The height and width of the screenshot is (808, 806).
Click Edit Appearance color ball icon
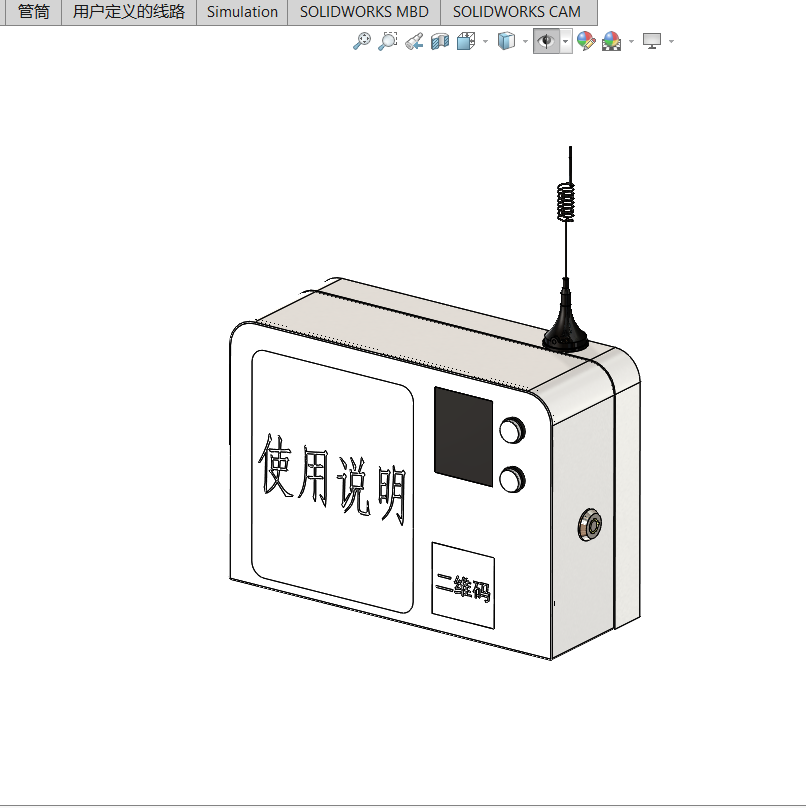point(586,41)
